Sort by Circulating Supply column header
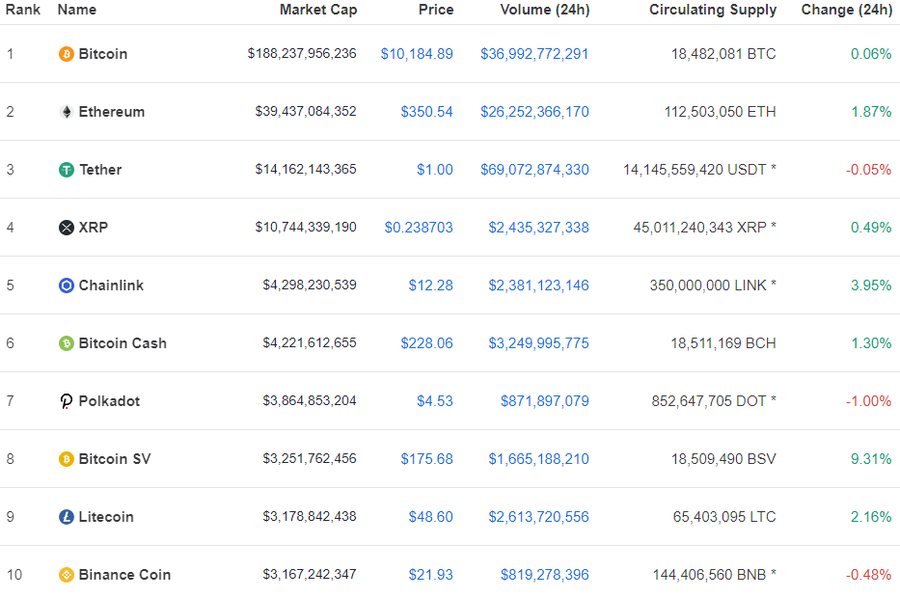Screen dimensions: 900x598 713,10
